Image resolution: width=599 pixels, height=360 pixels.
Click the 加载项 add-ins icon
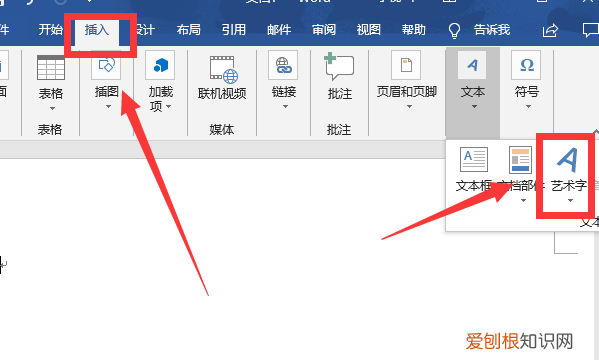point(160,65)
